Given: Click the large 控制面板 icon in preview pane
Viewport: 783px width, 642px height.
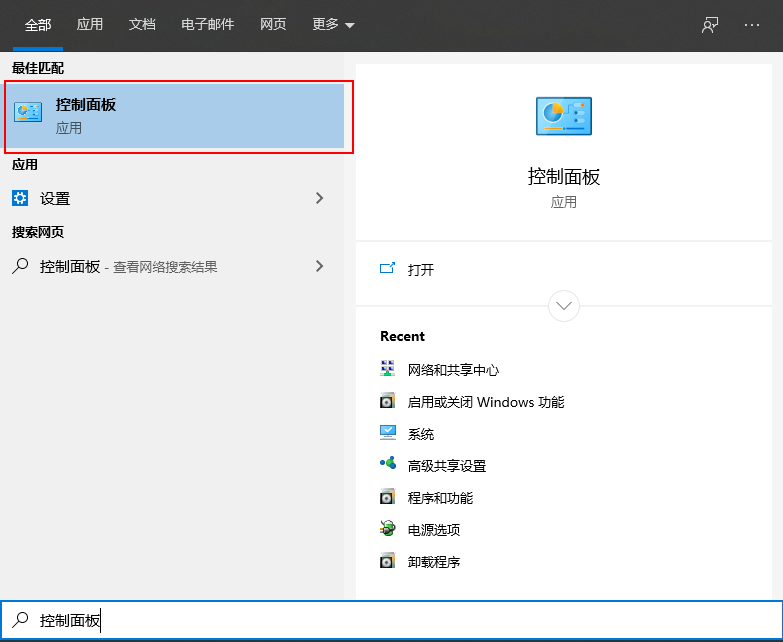Looking at the screenshot, I should [564, 116].
